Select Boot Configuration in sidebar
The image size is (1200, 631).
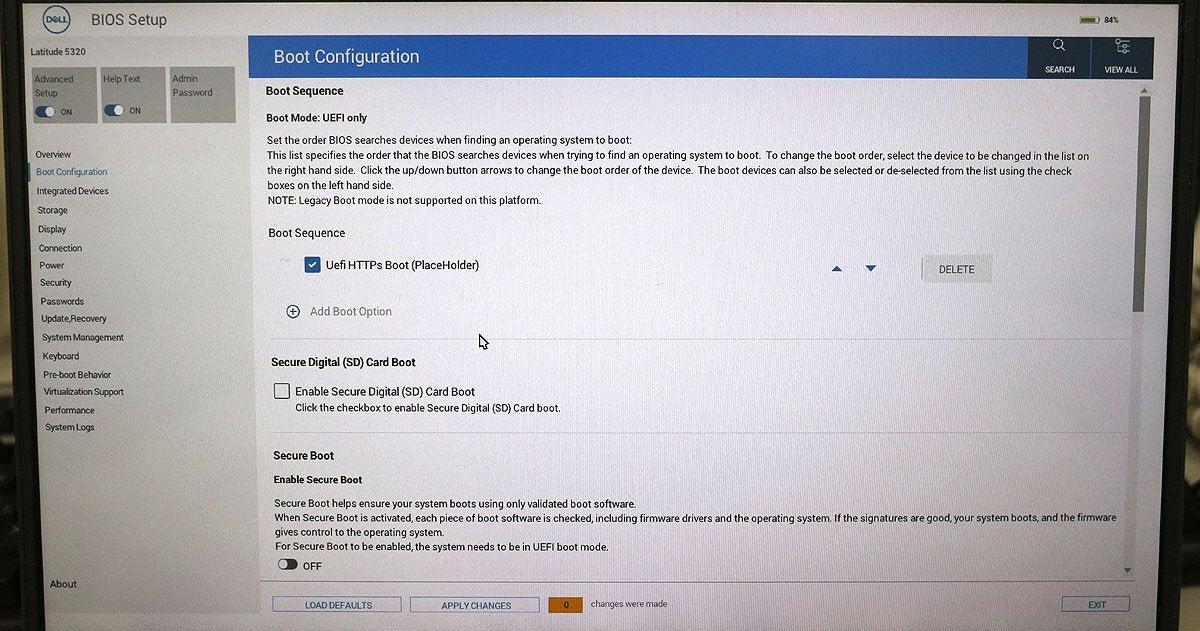click(72, 172)
